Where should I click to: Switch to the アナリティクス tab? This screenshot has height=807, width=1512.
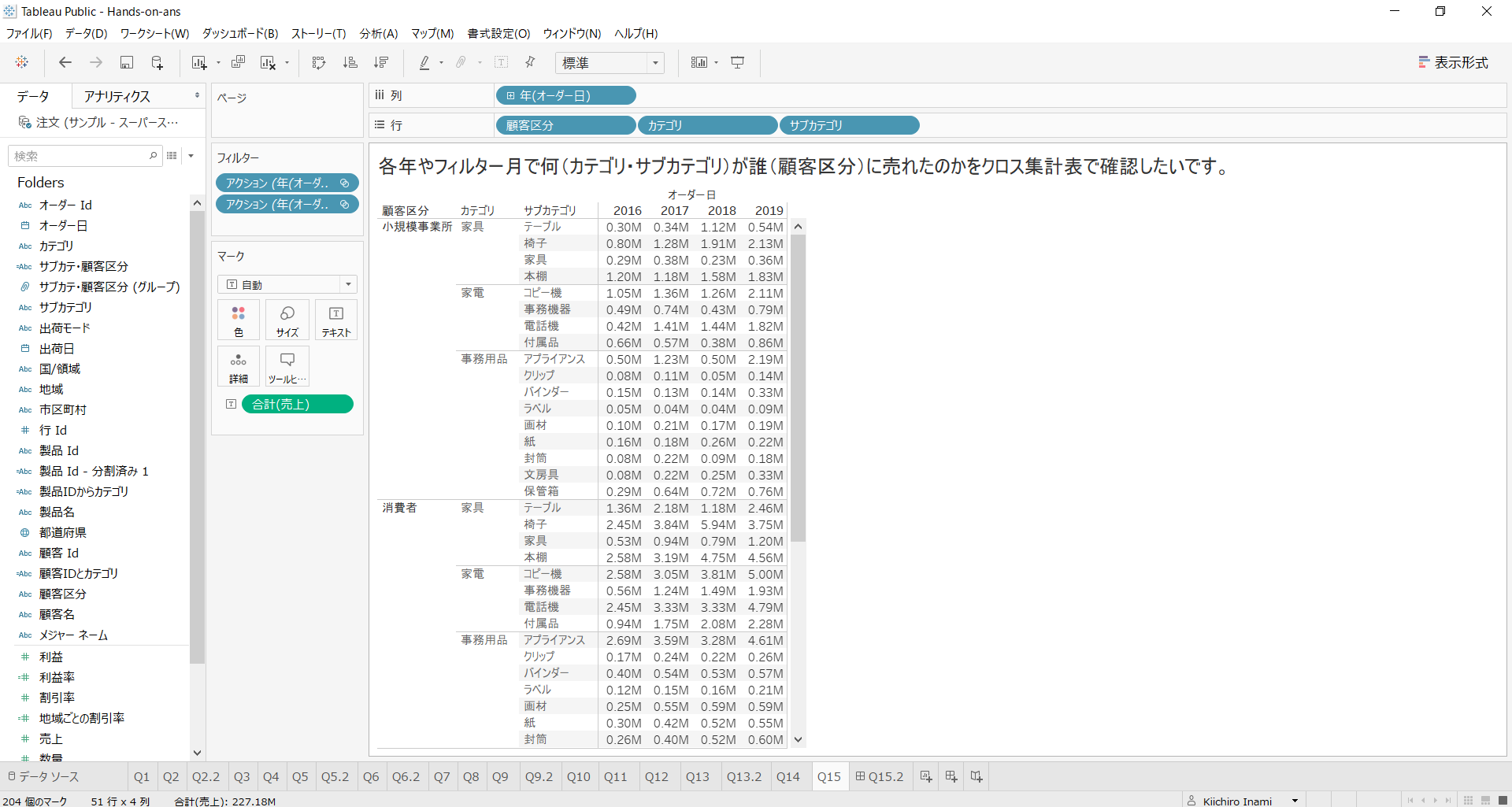tap(117, 96)
